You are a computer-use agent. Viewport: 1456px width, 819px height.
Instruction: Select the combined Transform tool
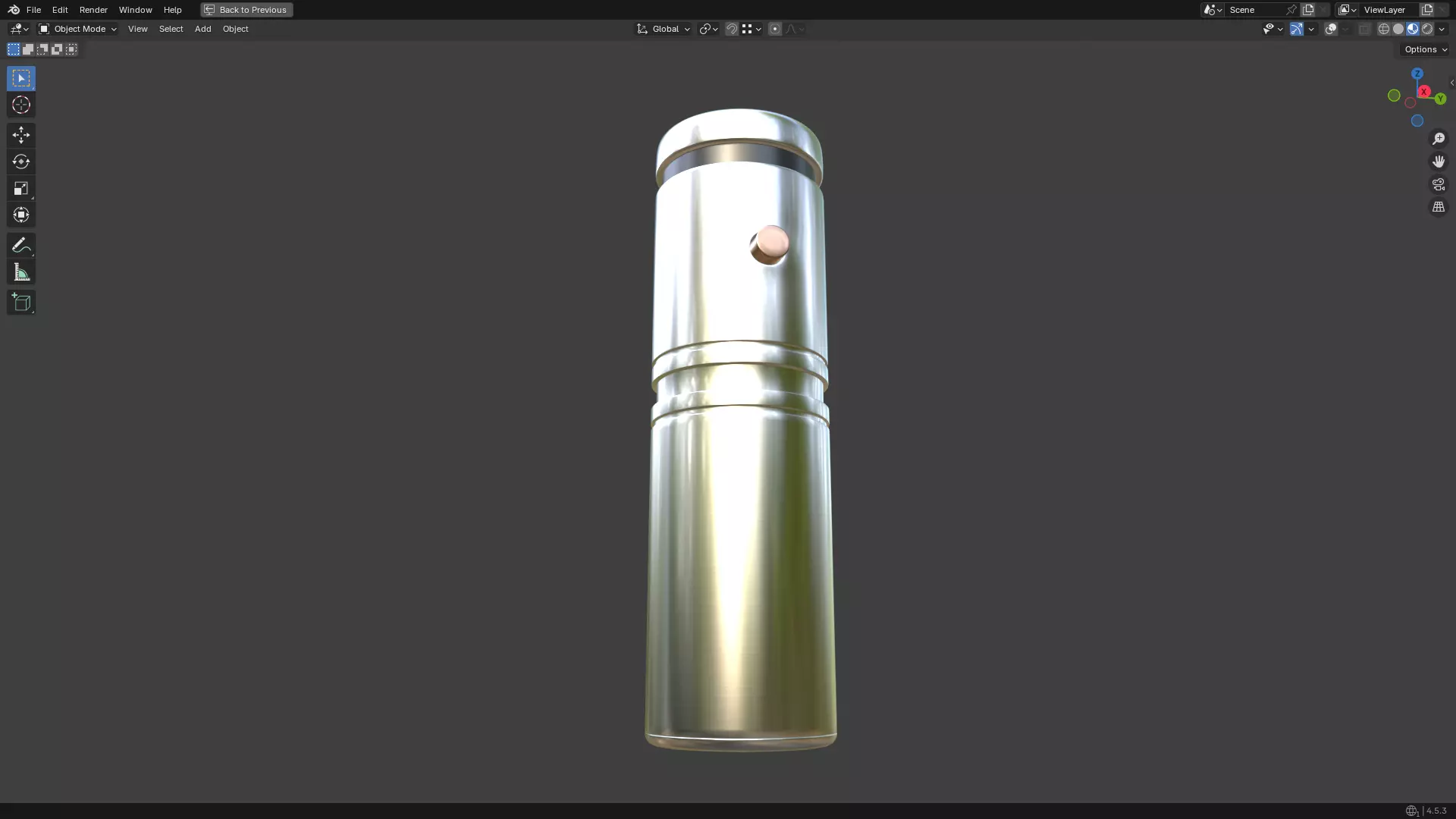(21, 215)
